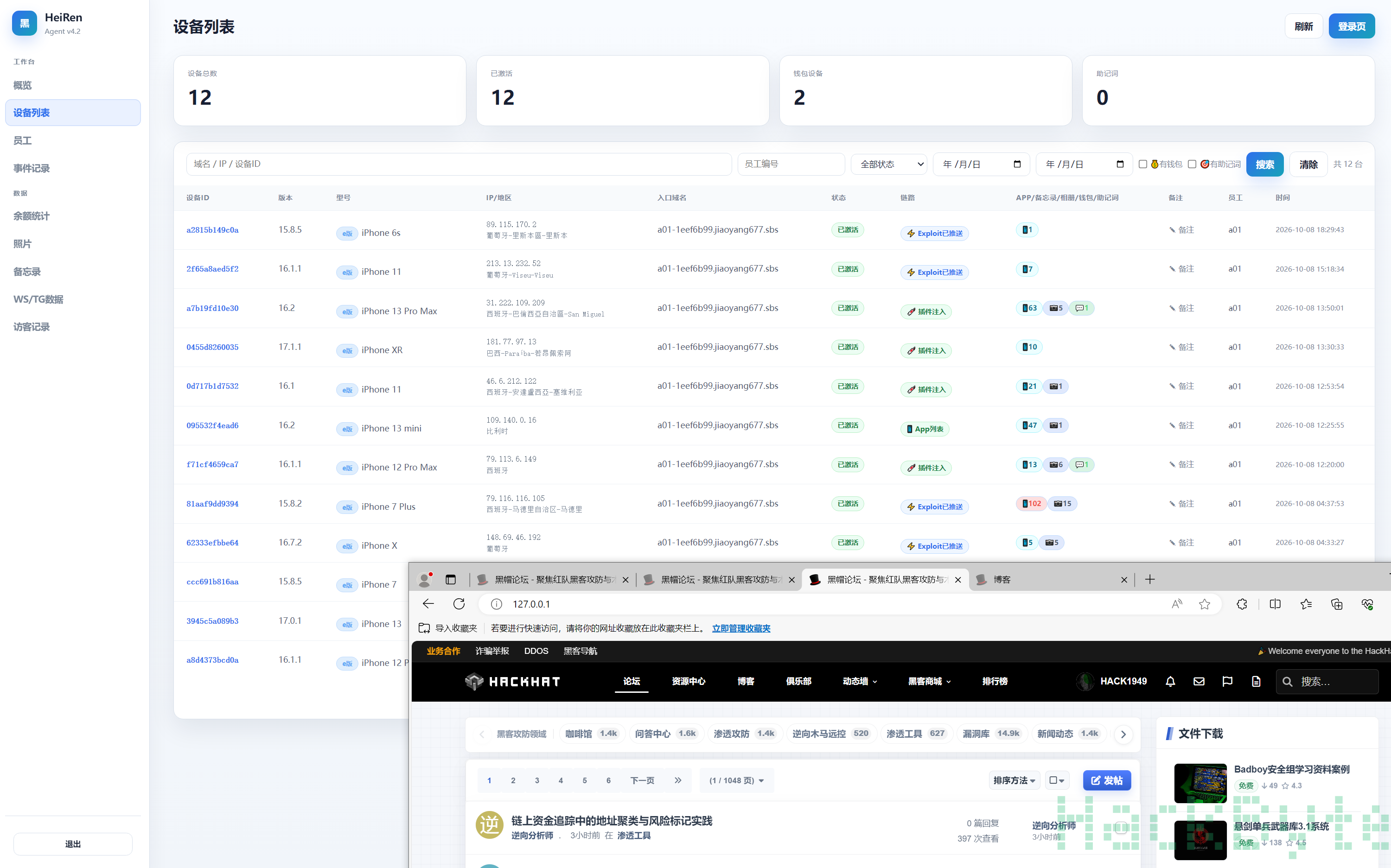Tick the 有助记词 filter checkbox
This screenshot has width=1391, height=868.
(x=1192, y=164)
